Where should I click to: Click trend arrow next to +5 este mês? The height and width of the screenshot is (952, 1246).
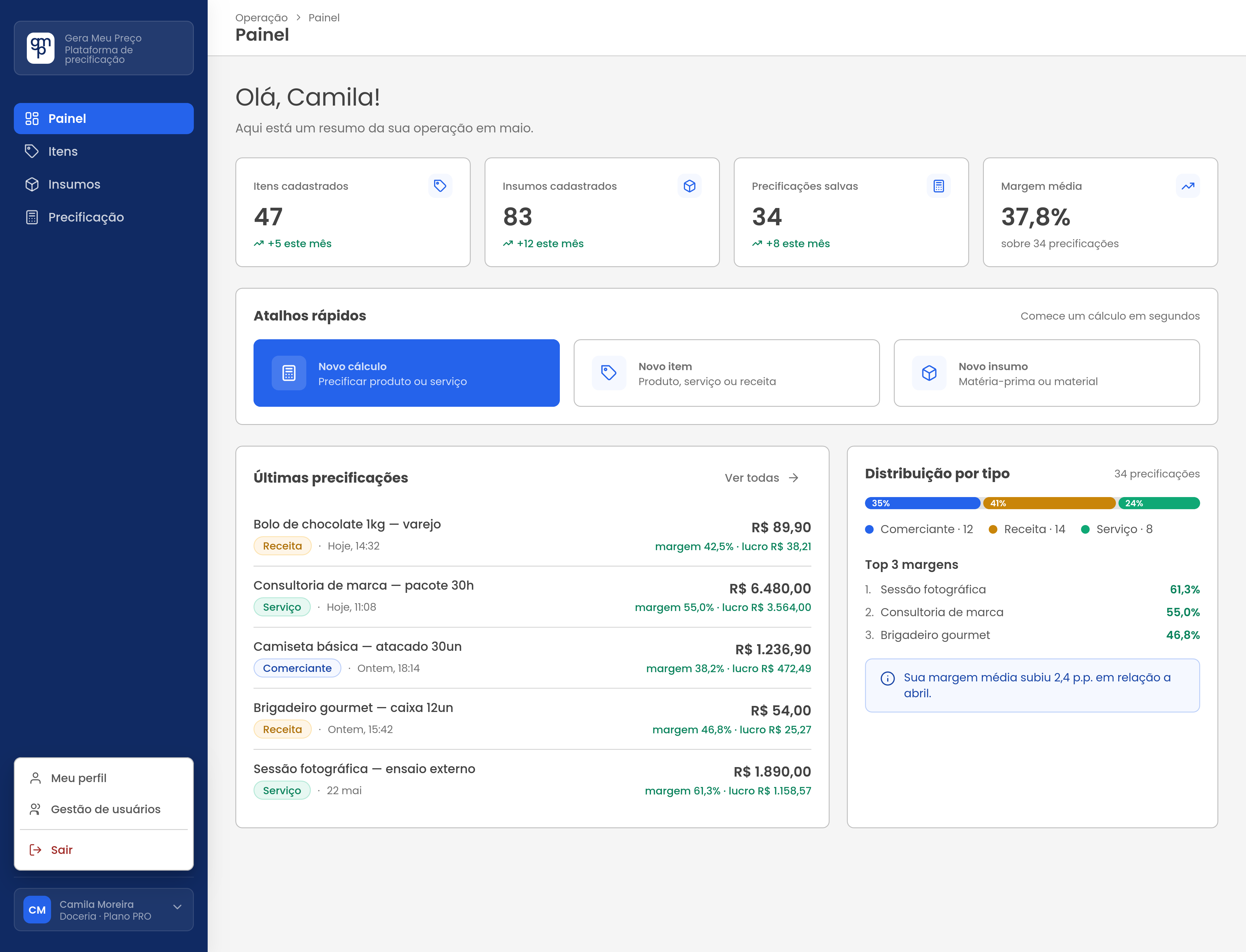pyautogui.click(x=259, y=244)
